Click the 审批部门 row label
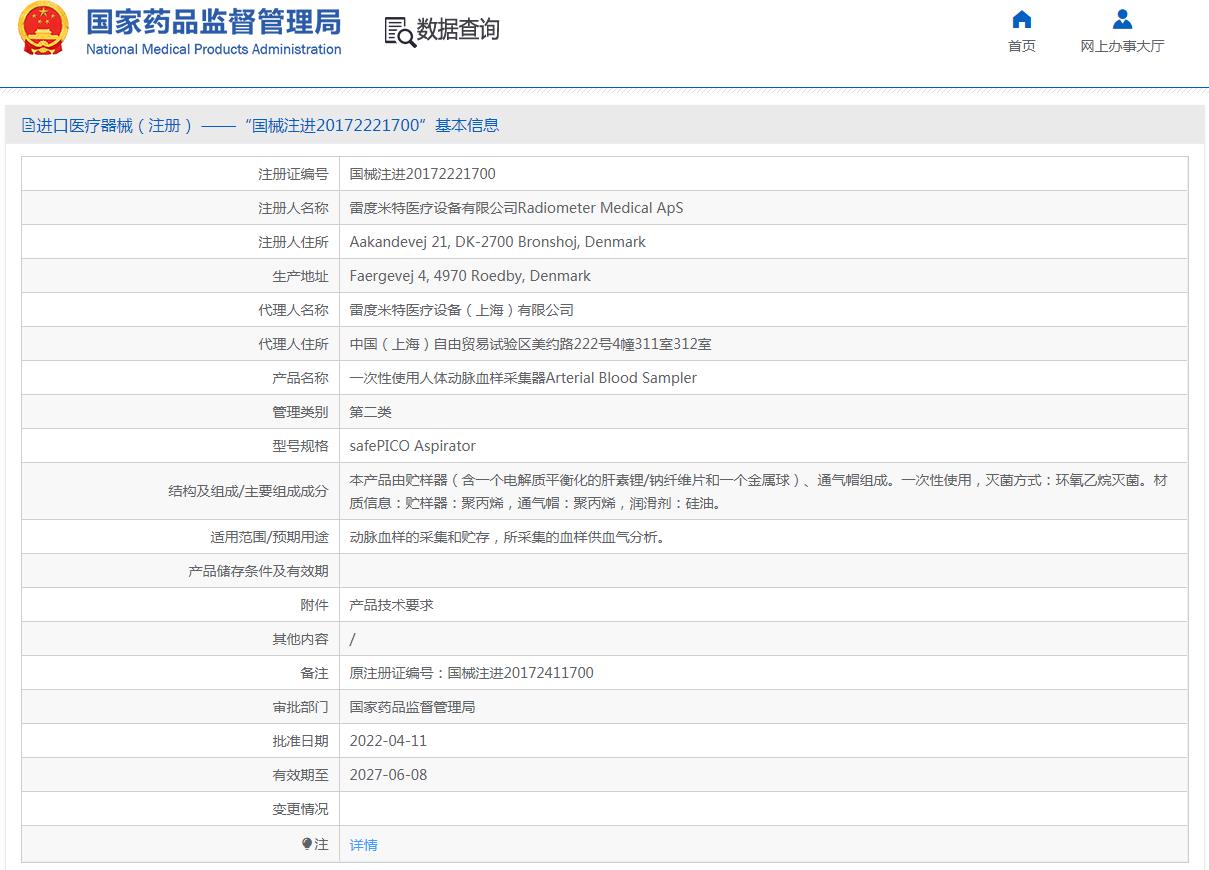Viewport: 1209px width, 870px height. 300,707
